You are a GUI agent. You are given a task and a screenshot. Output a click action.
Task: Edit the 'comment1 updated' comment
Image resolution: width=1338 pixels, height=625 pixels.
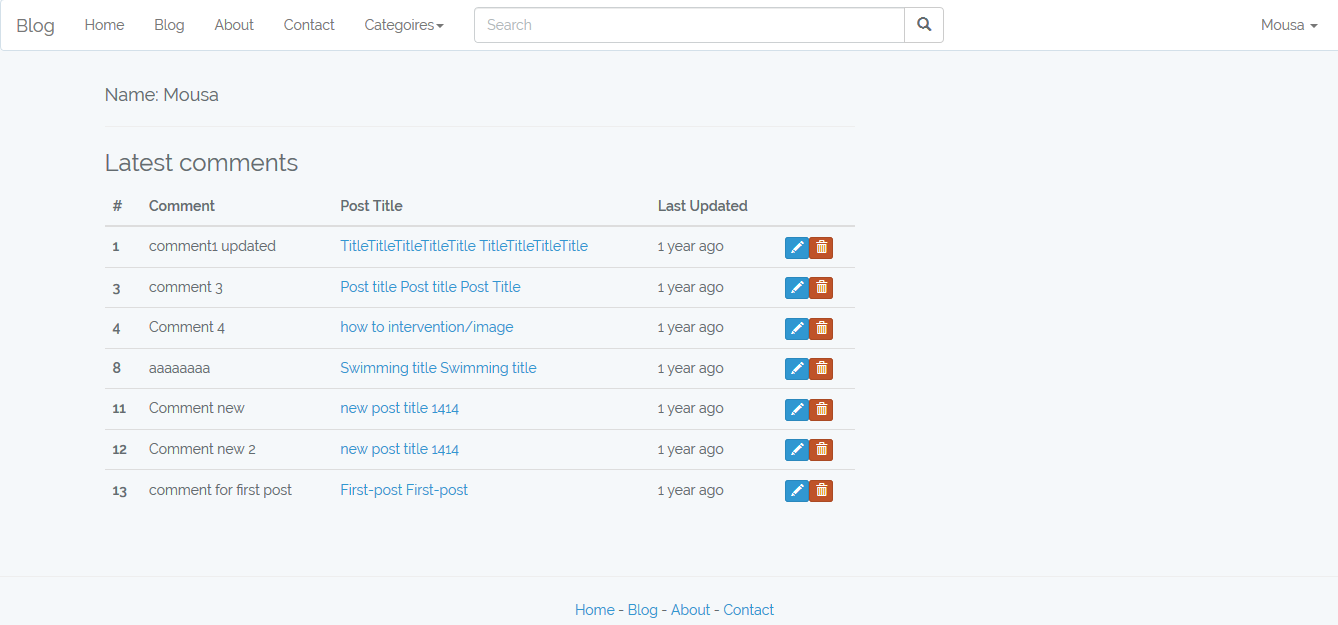(x=796, y=248)
